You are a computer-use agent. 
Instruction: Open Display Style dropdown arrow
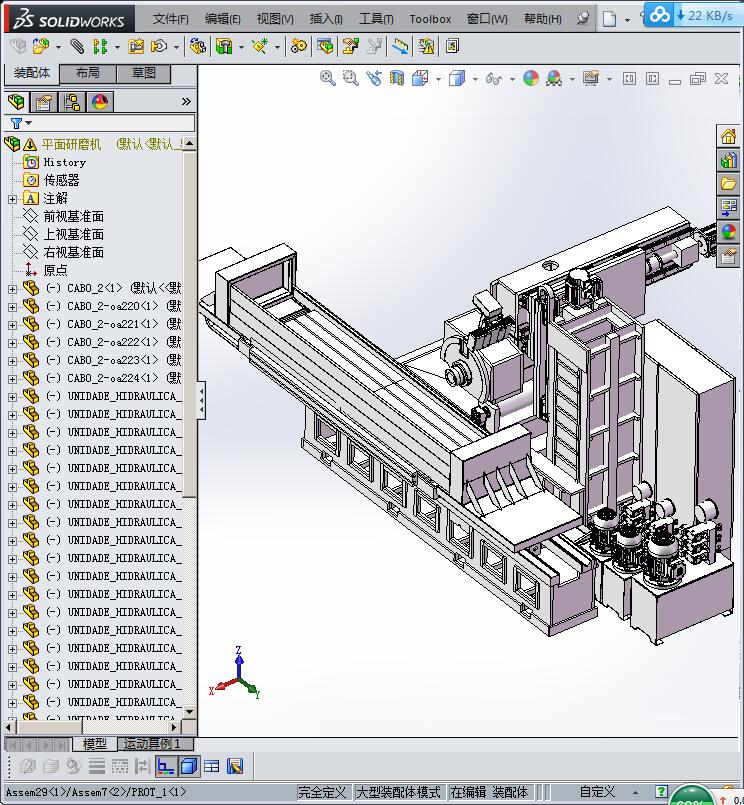click(475, 79)
